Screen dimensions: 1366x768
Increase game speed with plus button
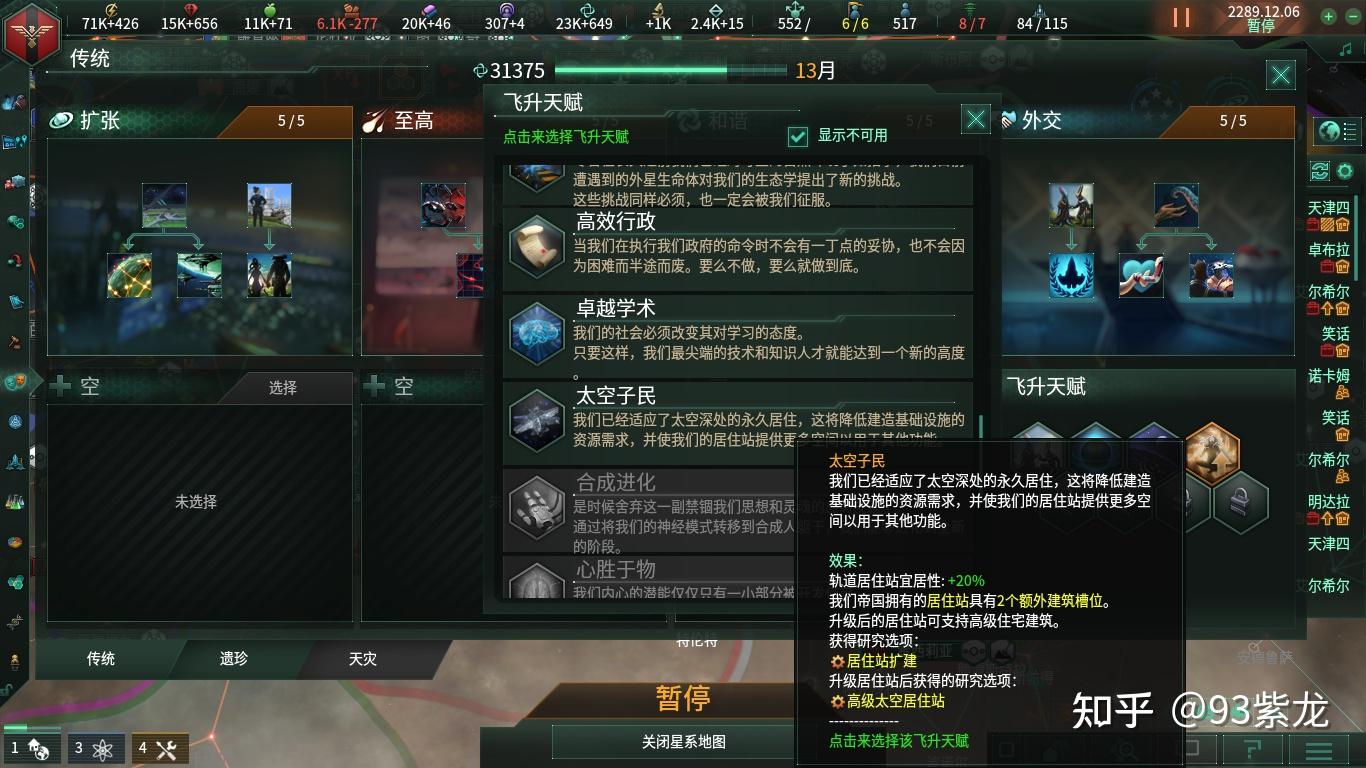[x=1328, y=16]
